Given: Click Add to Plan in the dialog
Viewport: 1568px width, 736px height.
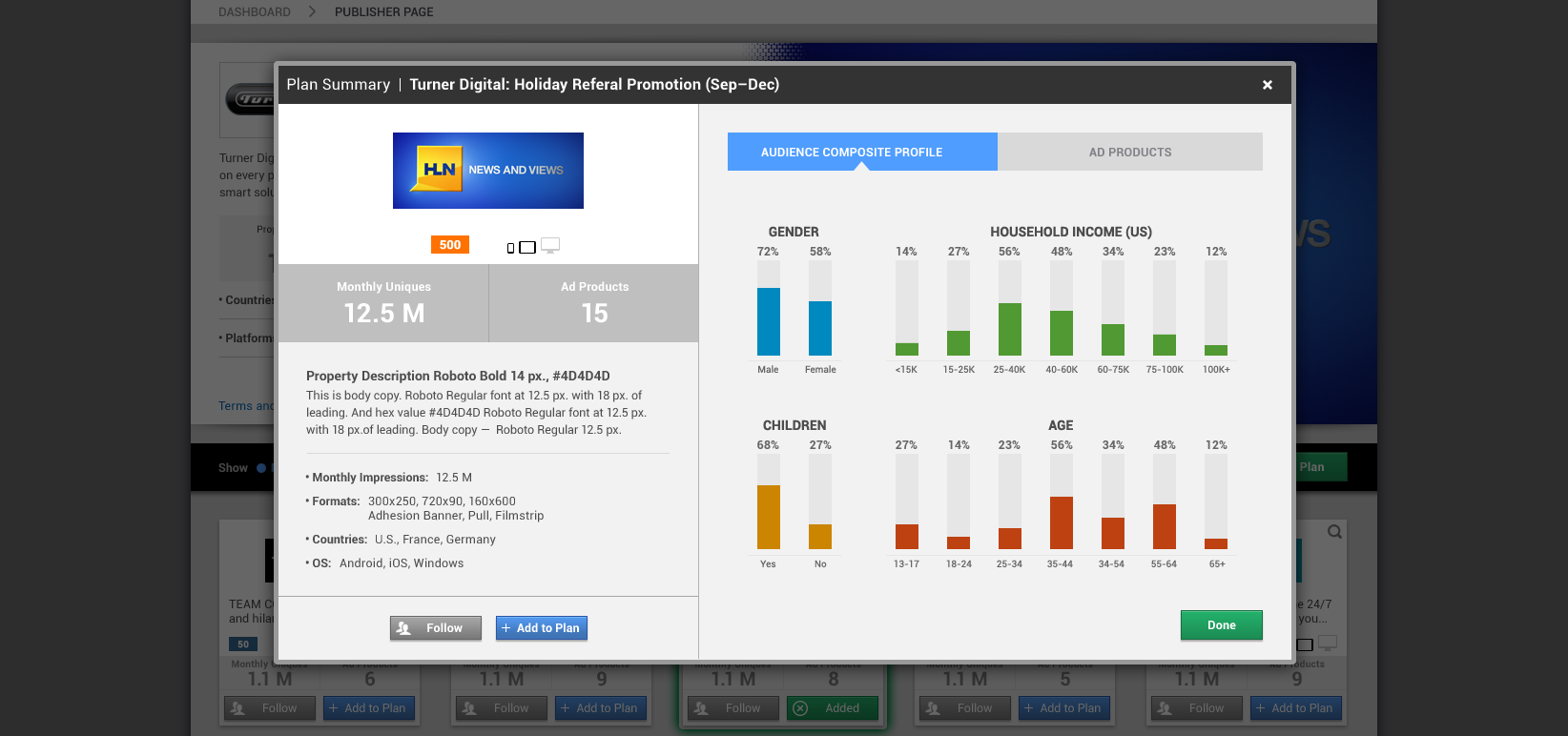Looking at the screenshot, I should [x=542, y=628].
